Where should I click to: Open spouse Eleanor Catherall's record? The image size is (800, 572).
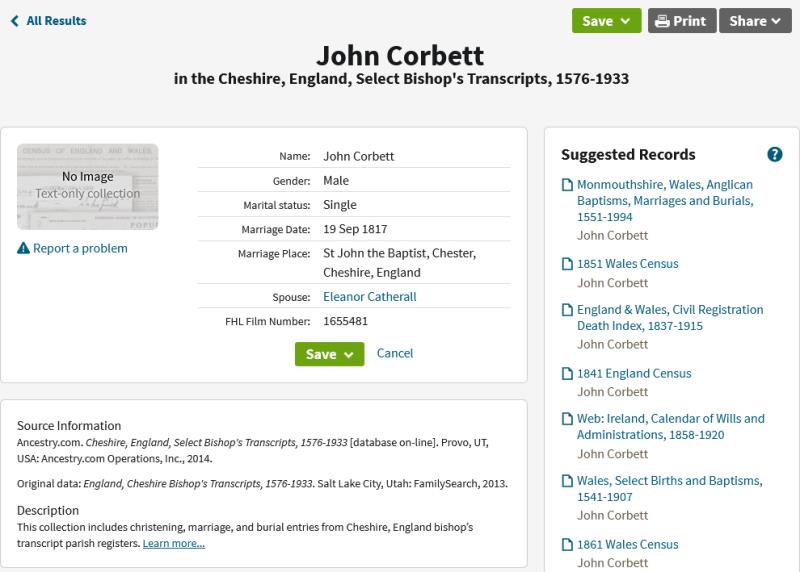click(369, 297)
